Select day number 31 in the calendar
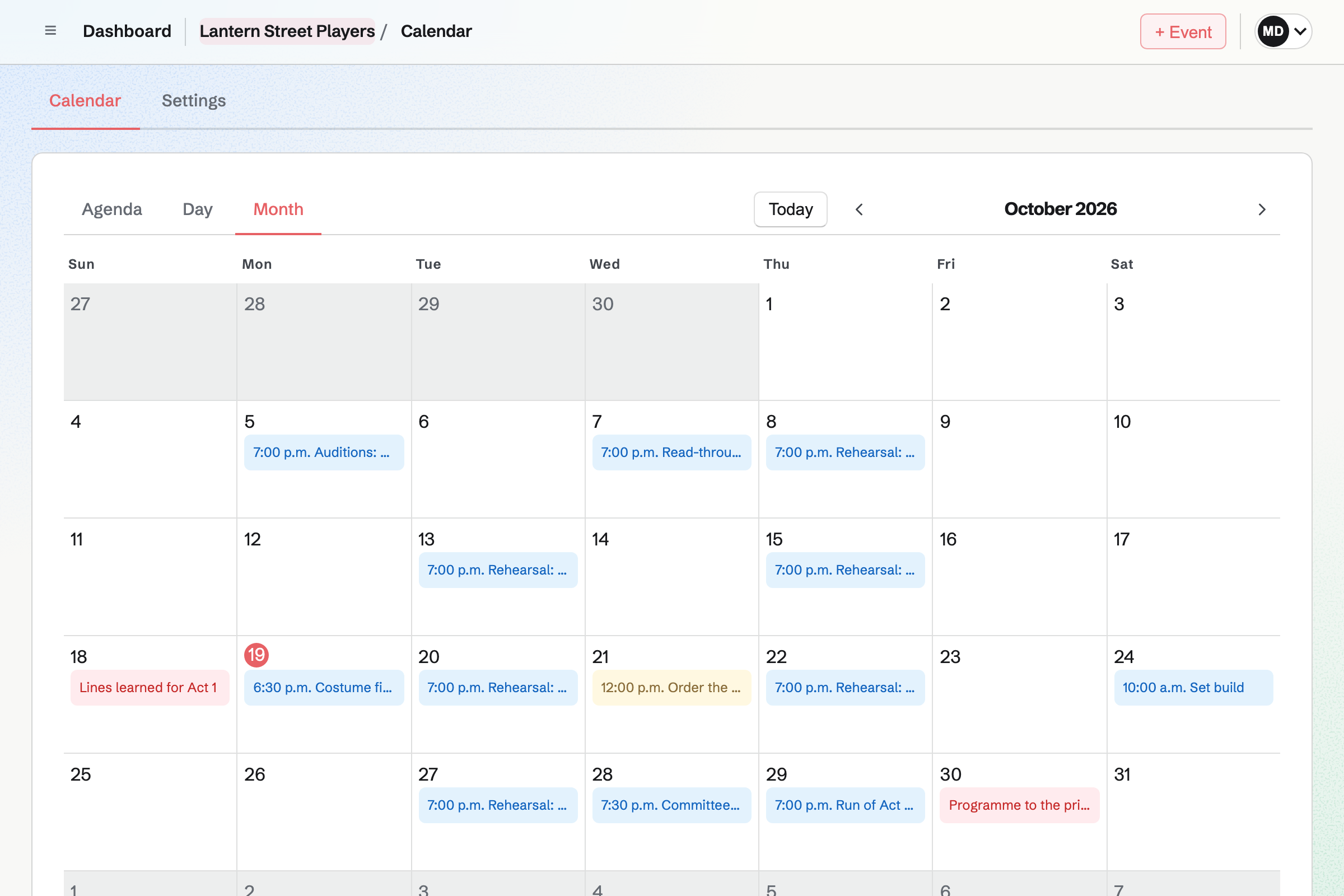 click(1122, 775)
